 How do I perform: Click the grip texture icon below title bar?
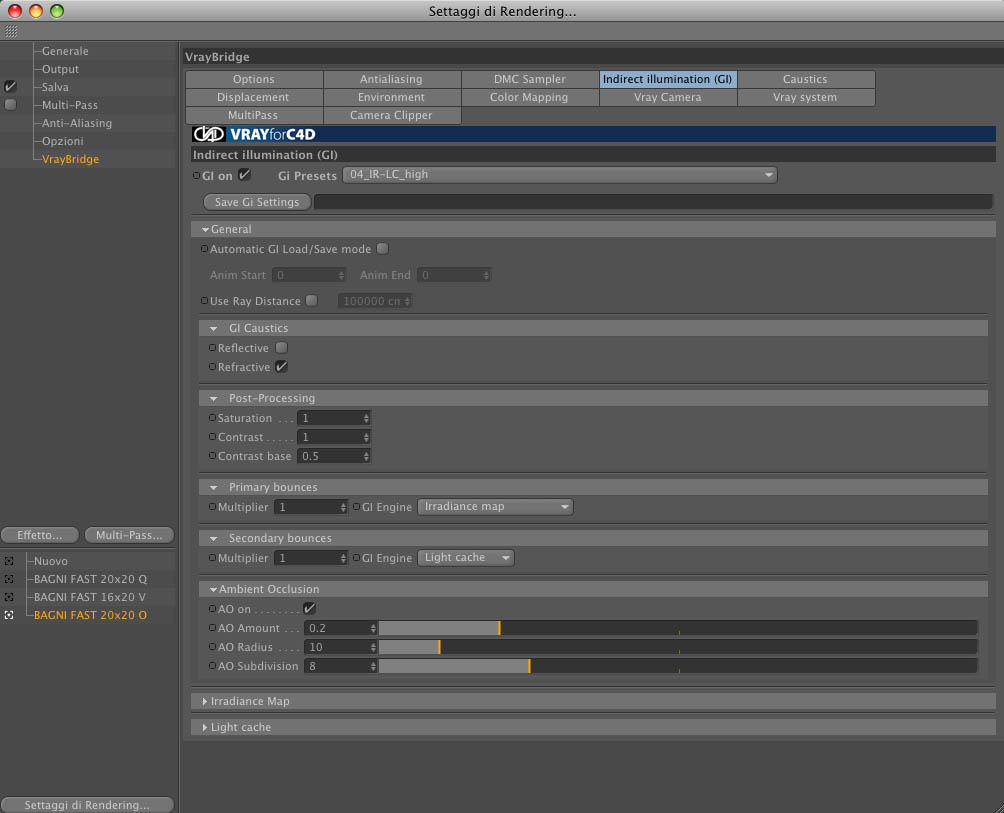[11, 31]
